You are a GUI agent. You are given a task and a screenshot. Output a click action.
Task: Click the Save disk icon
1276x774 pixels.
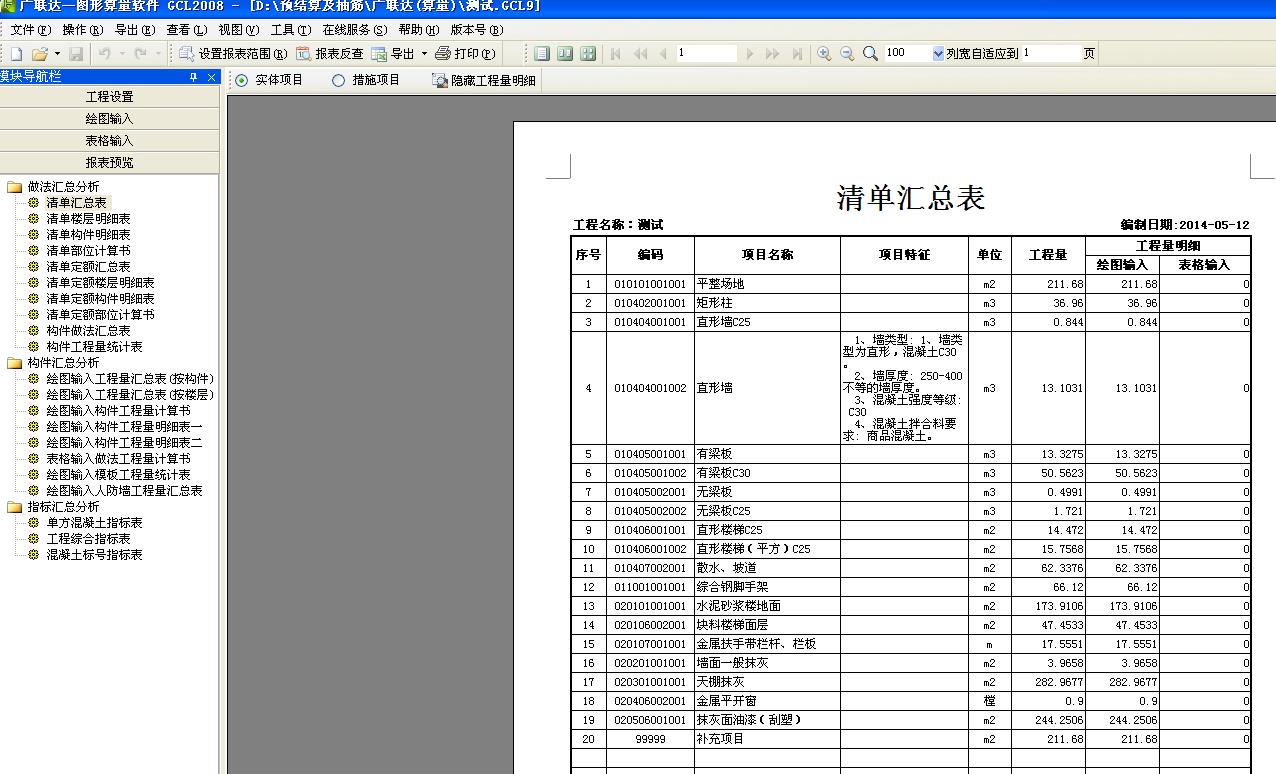click(x=77, y=53)
